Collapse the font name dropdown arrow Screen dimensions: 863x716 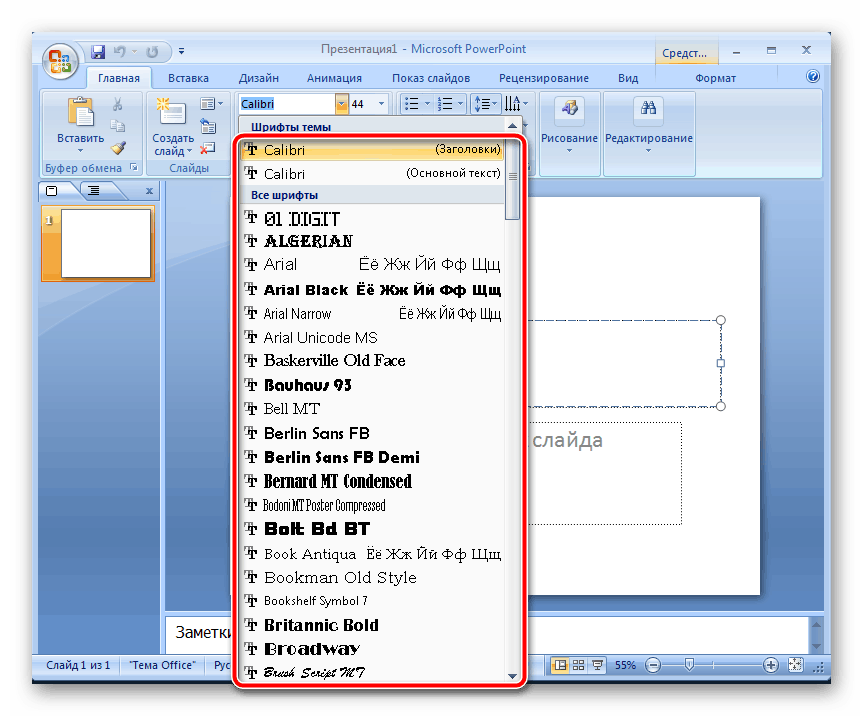(x=342, y=104)
